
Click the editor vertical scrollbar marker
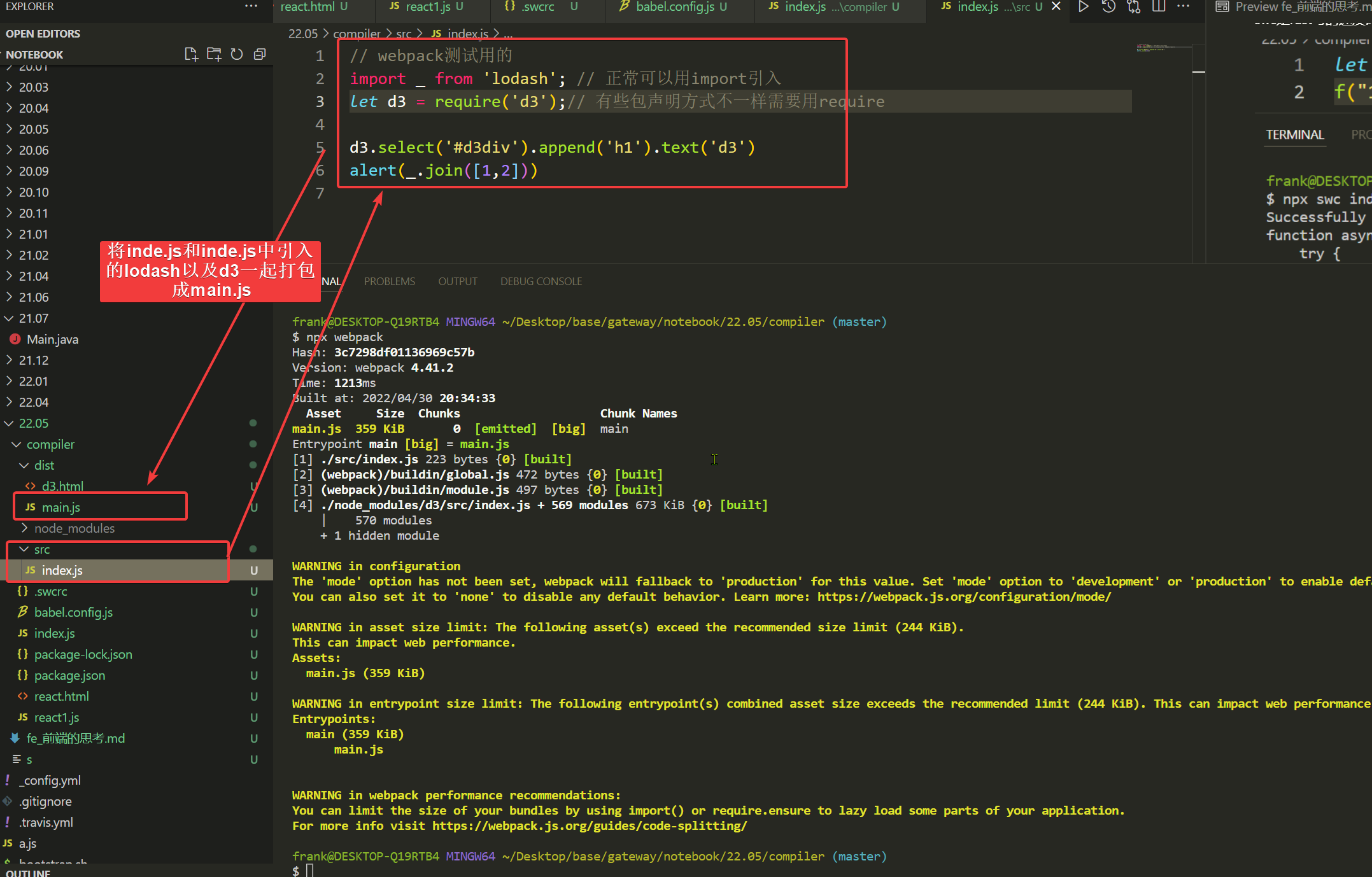tap(1199, 72)
